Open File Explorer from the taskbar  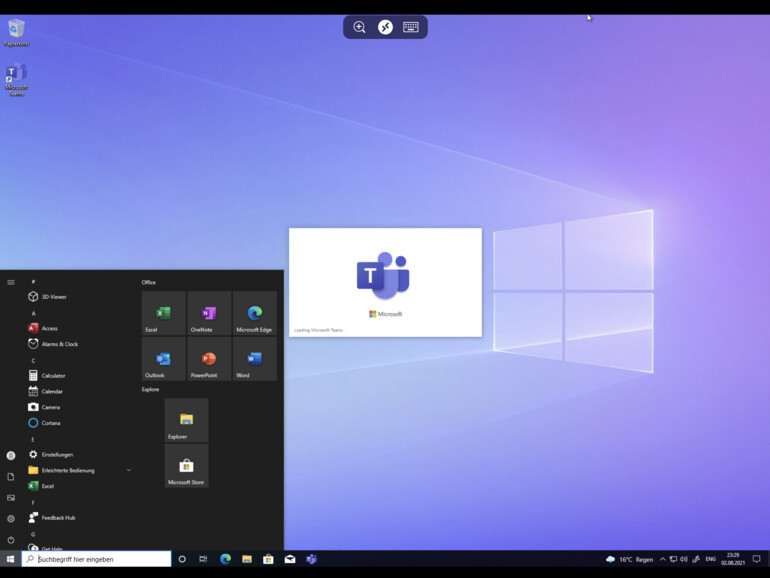coord(247,559)
